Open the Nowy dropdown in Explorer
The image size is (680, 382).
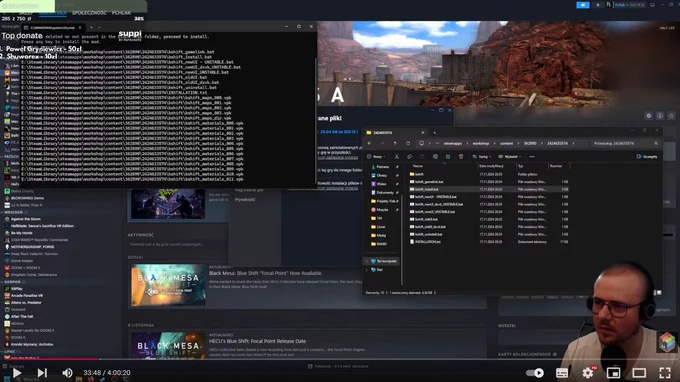coord(376,157)
